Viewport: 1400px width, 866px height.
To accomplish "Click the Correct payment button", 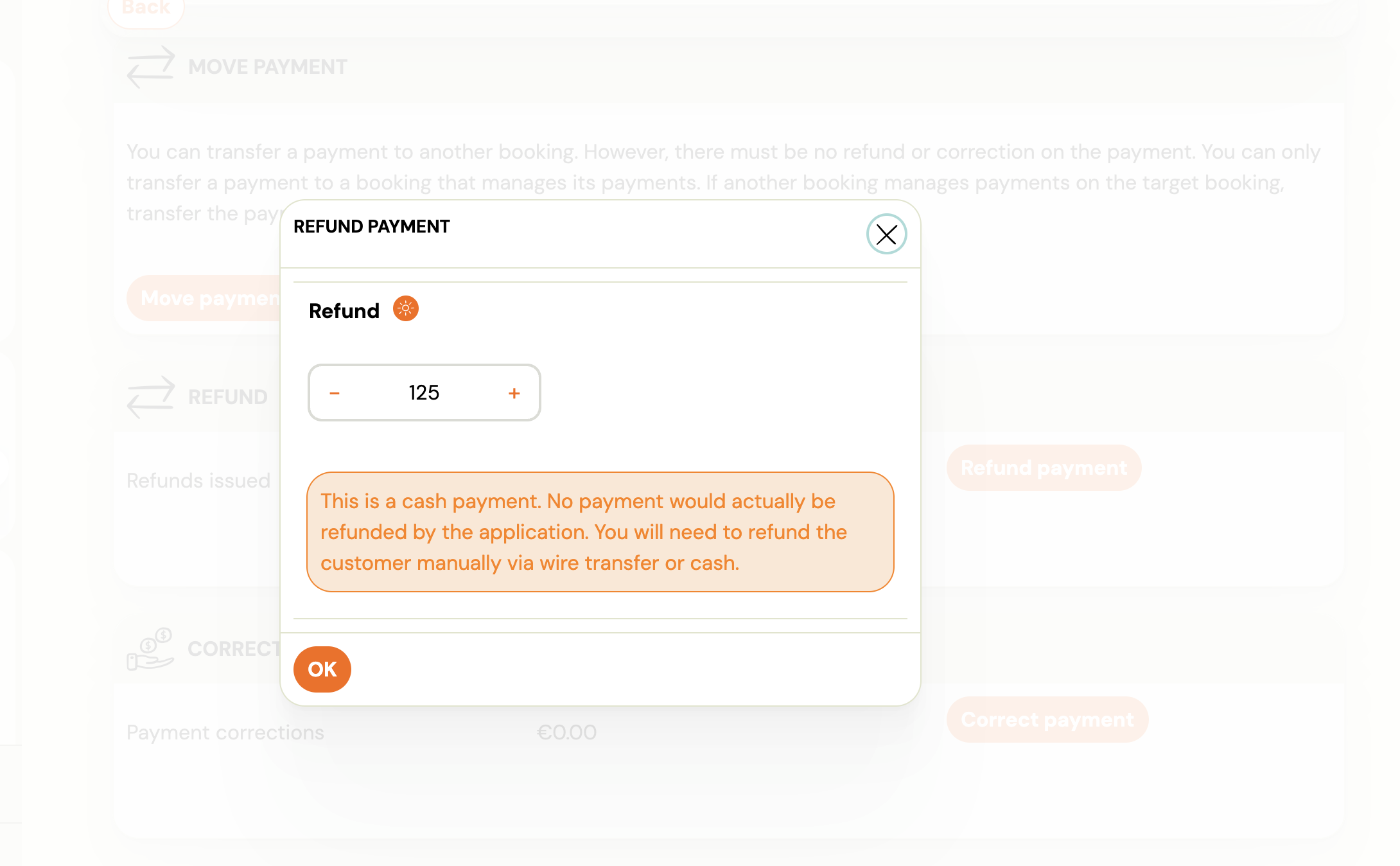I will click(x=1047, y=720).
